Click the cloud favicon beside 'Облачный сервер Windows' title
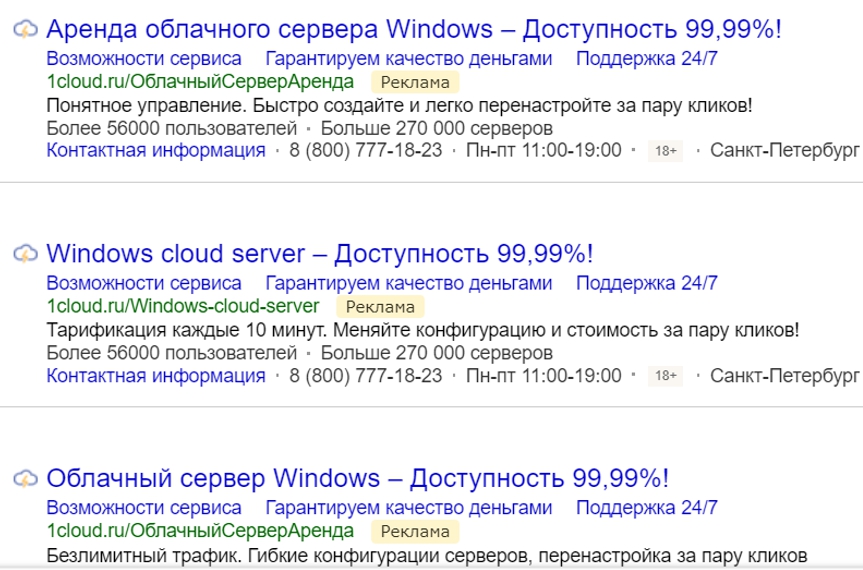 (26, 478)
